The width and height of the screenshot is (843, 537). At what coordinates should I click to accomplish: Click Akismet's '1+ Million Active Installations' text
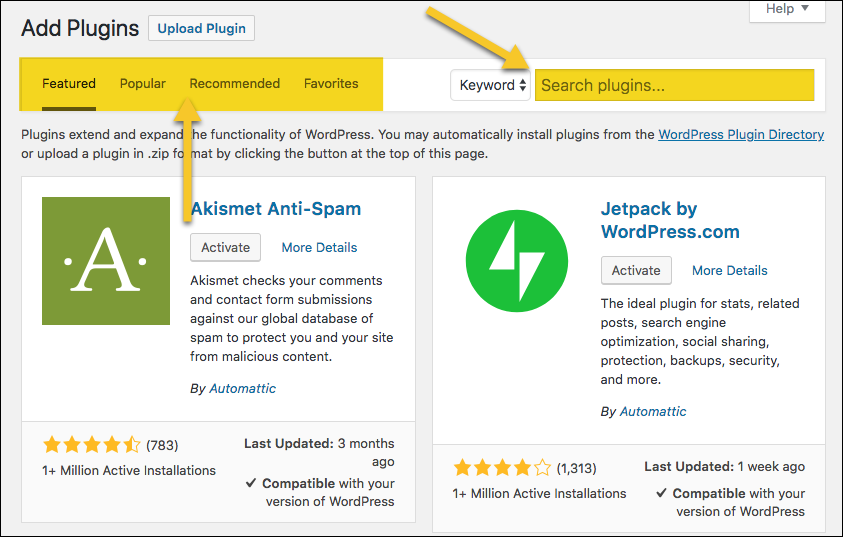tap(129, 470)
